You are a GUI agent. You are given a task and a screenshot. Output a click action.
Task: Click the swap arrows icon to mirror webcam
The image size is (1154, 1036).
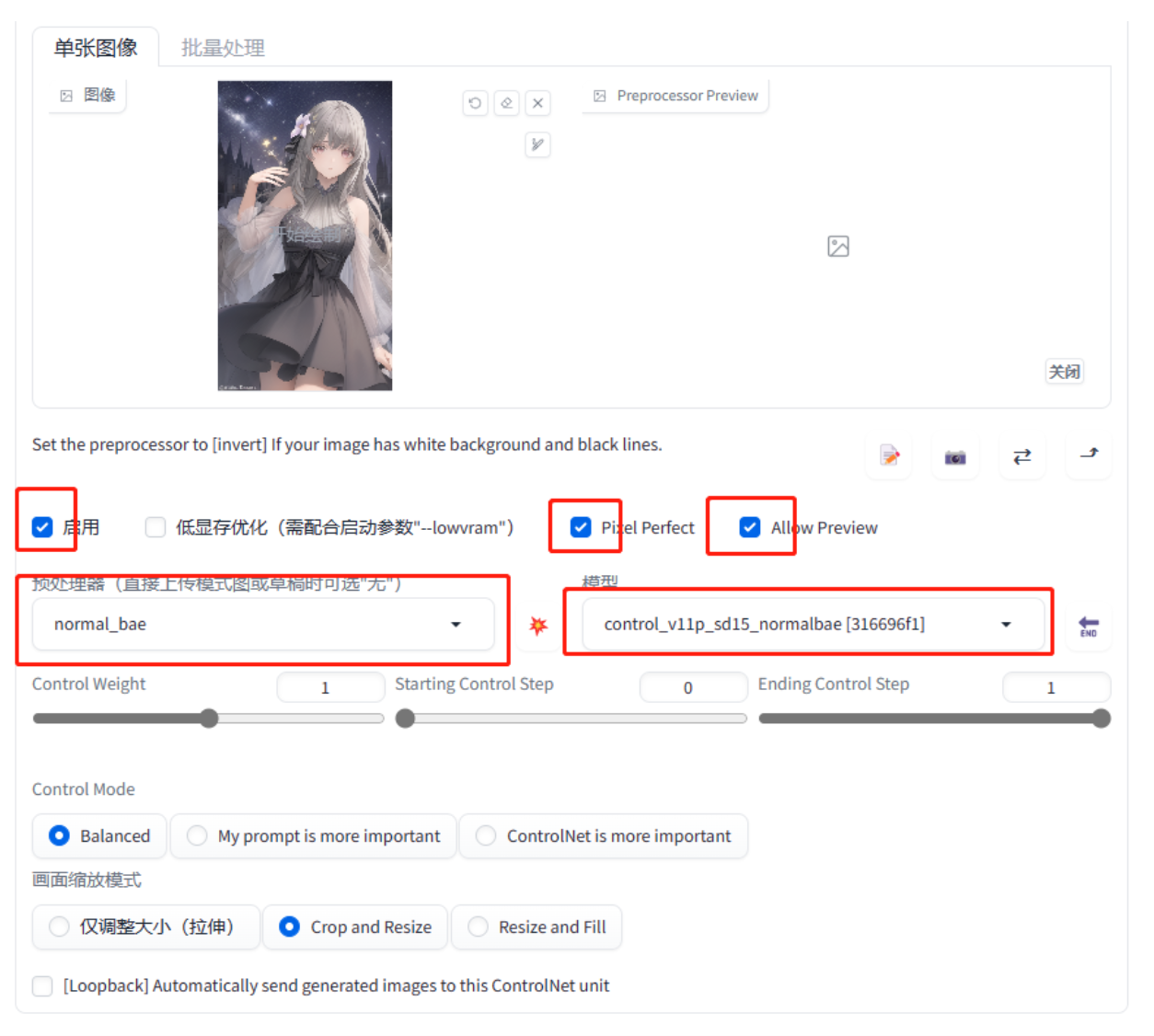coord(1021,455)
